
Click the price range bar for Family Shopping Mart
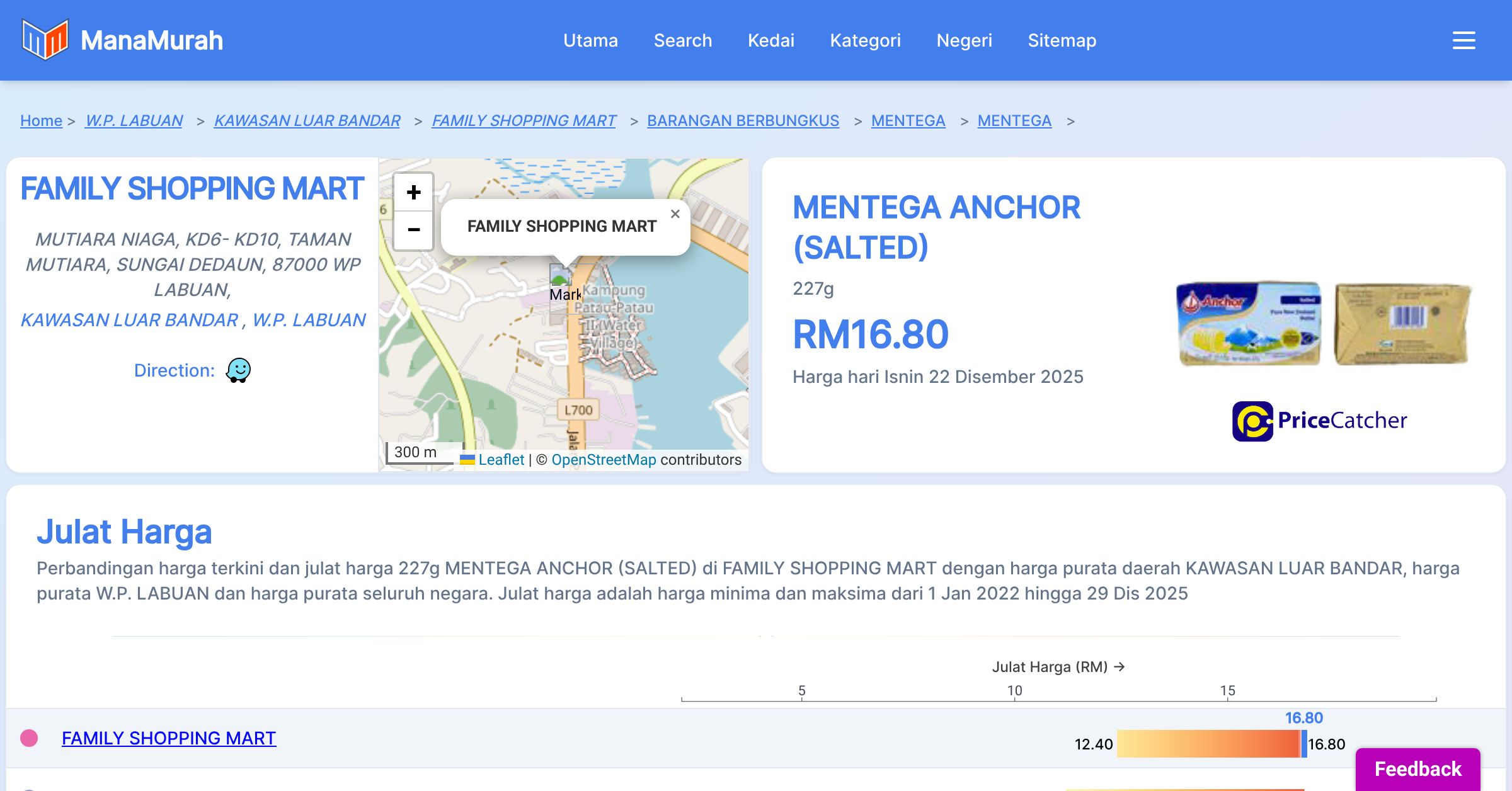click(x=1208, y=744)
